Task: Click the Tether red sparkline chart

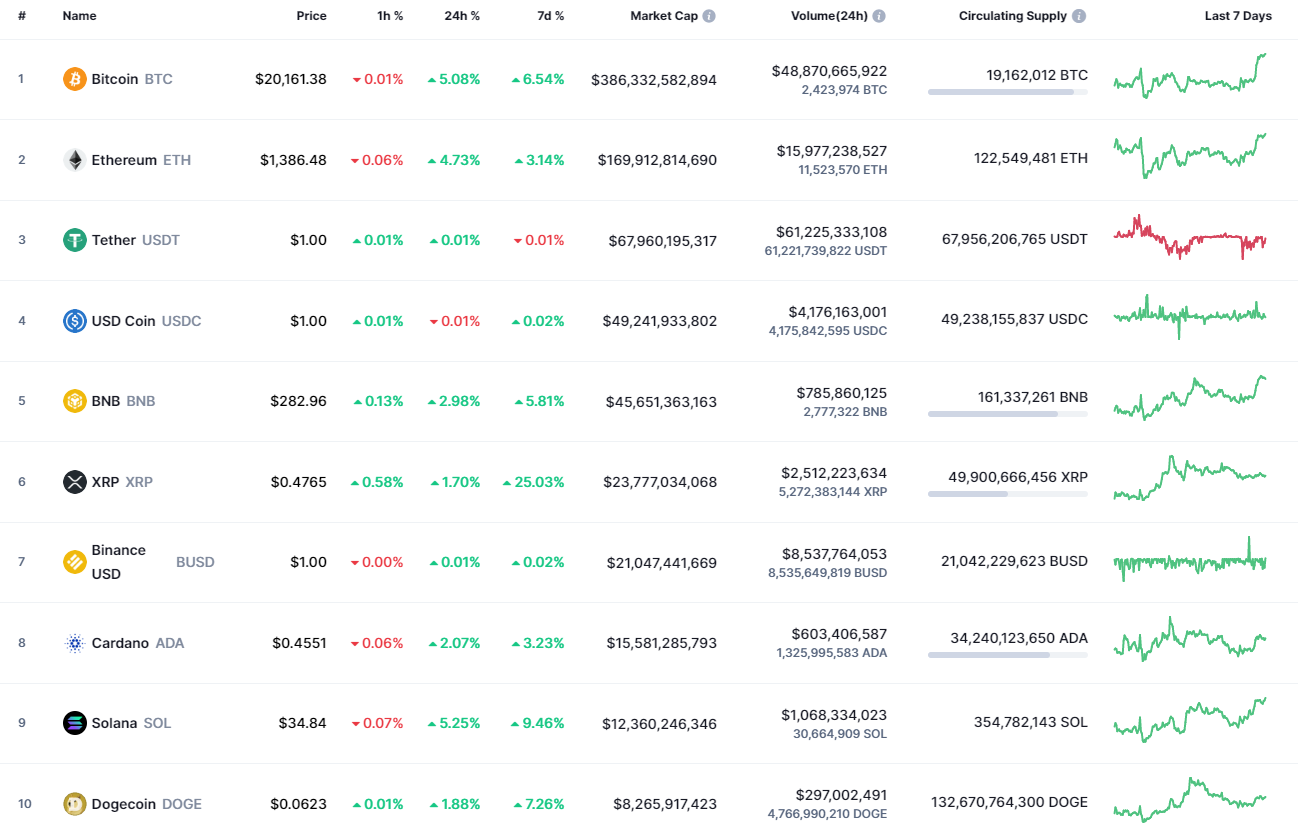Action: pos(1190,240)
